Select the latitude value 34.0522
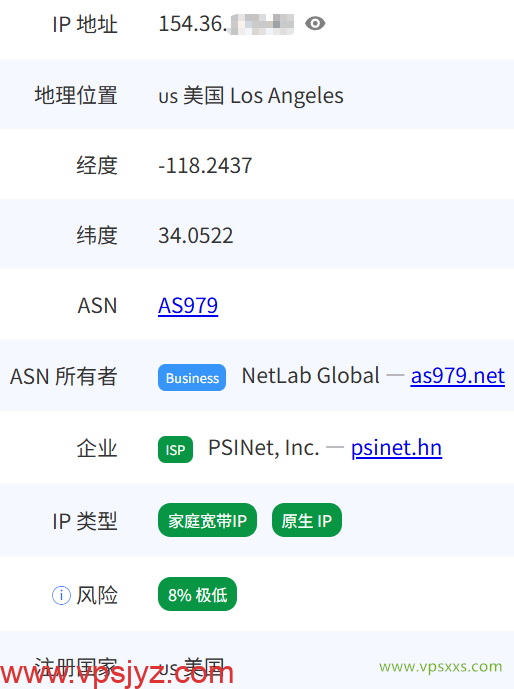 click(x=195, y=236)
